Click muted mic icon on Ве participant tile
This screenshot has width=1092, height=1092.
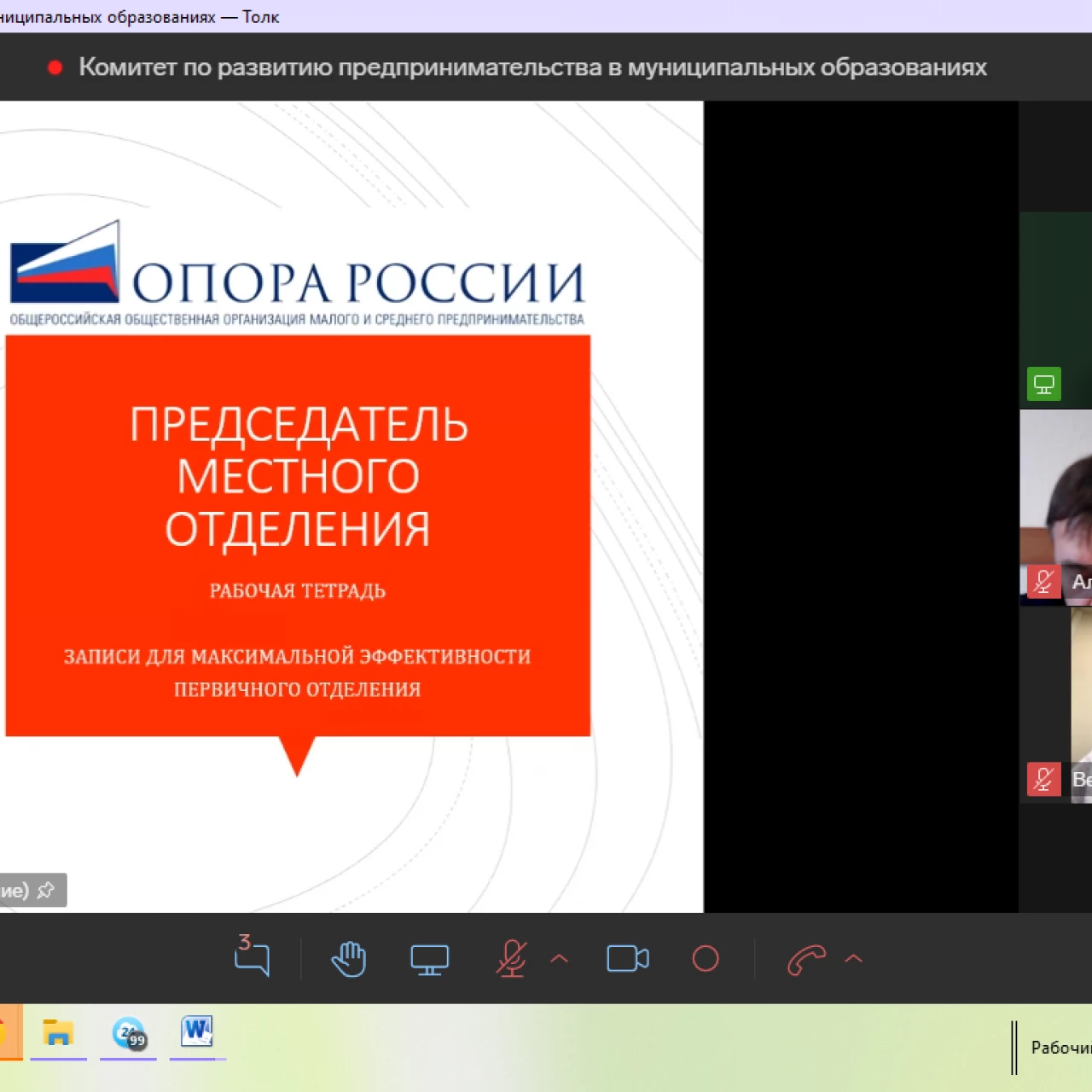coord(1044,779)
